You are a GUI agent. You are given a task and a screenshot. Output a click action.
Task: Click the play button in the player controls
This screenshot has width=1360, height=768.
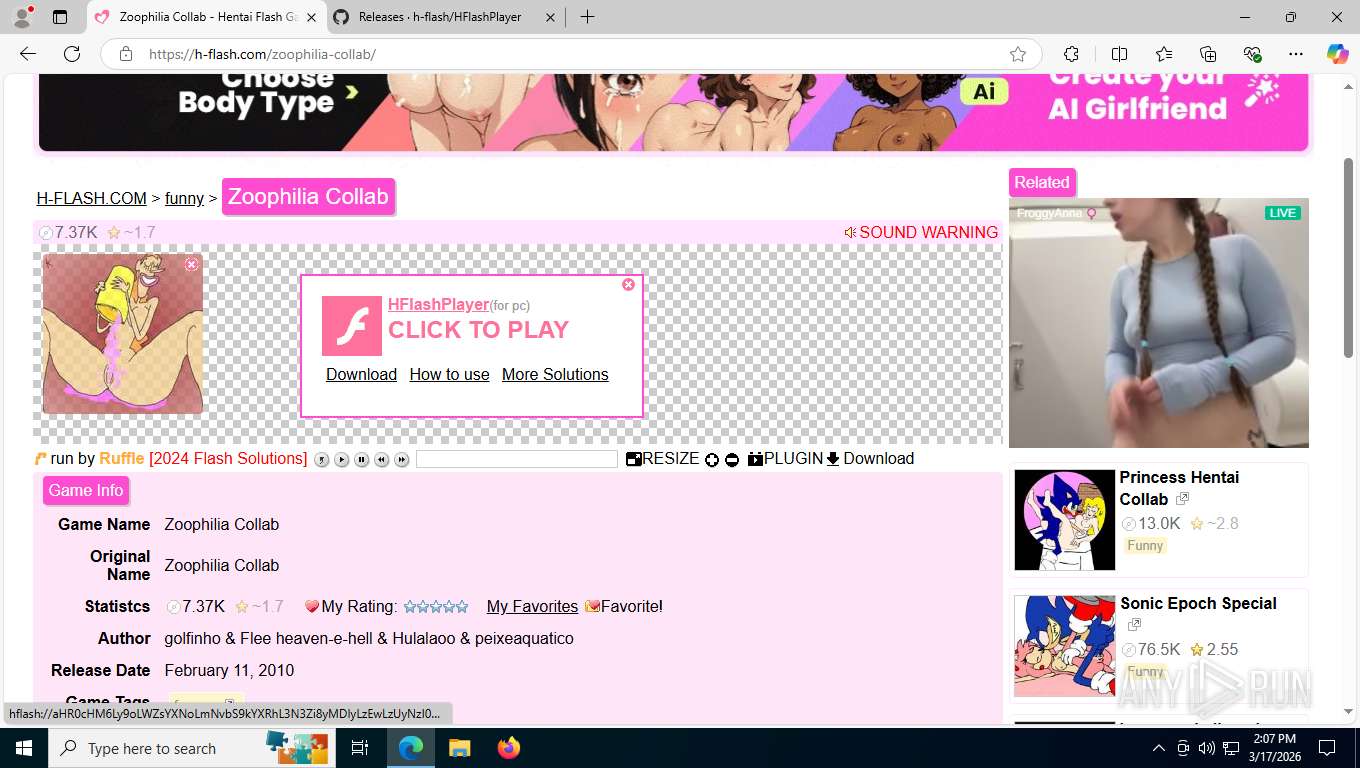(341, 460)
